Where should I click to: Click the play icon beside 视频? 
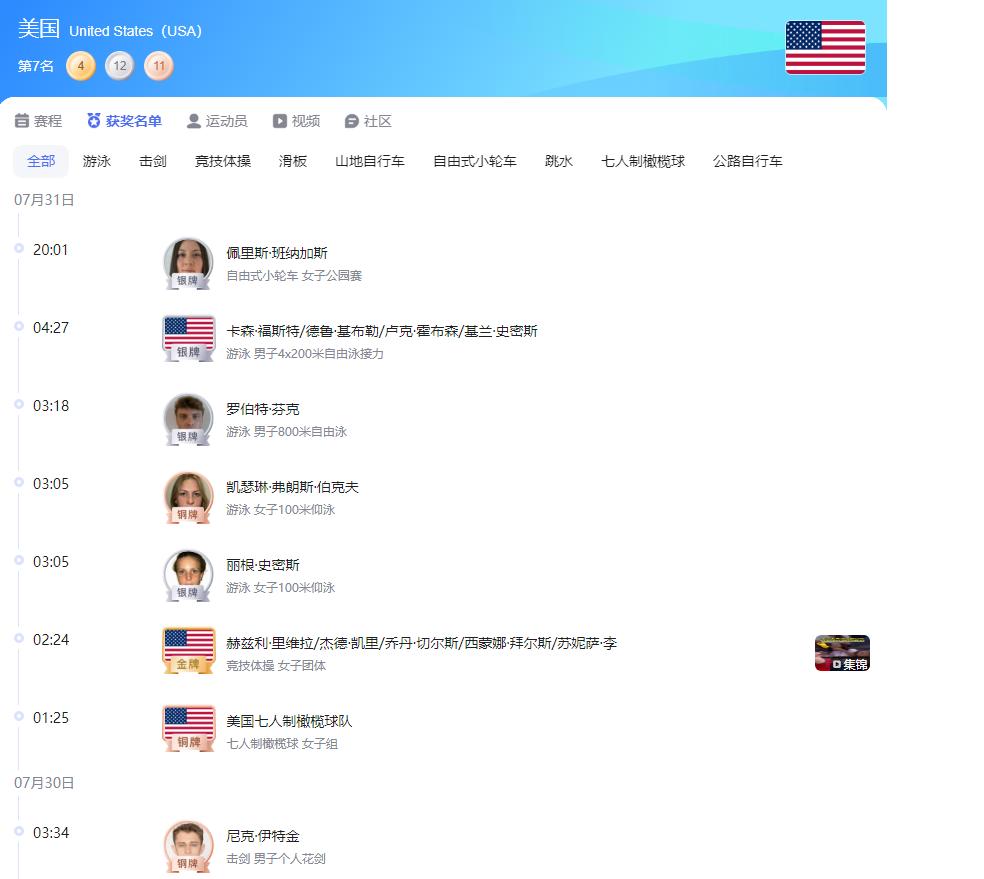(280, 120)
